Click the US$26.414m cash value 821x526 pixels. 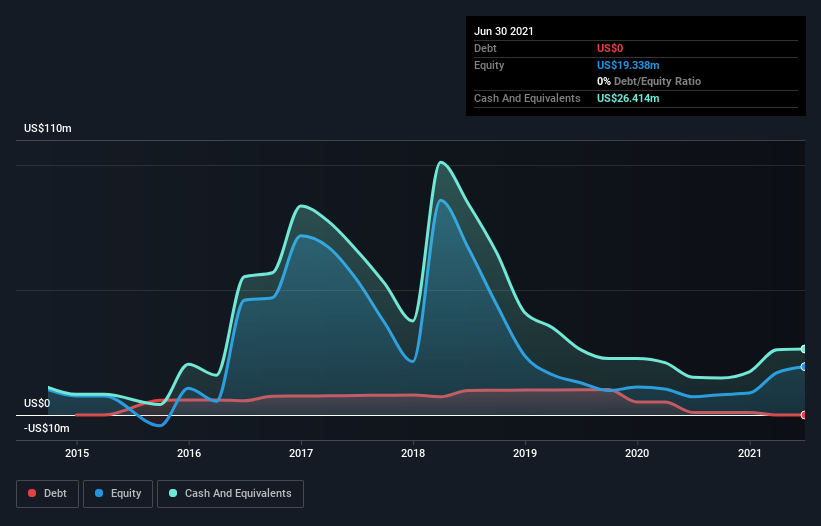pyautogui.click(x=628, y=98)
